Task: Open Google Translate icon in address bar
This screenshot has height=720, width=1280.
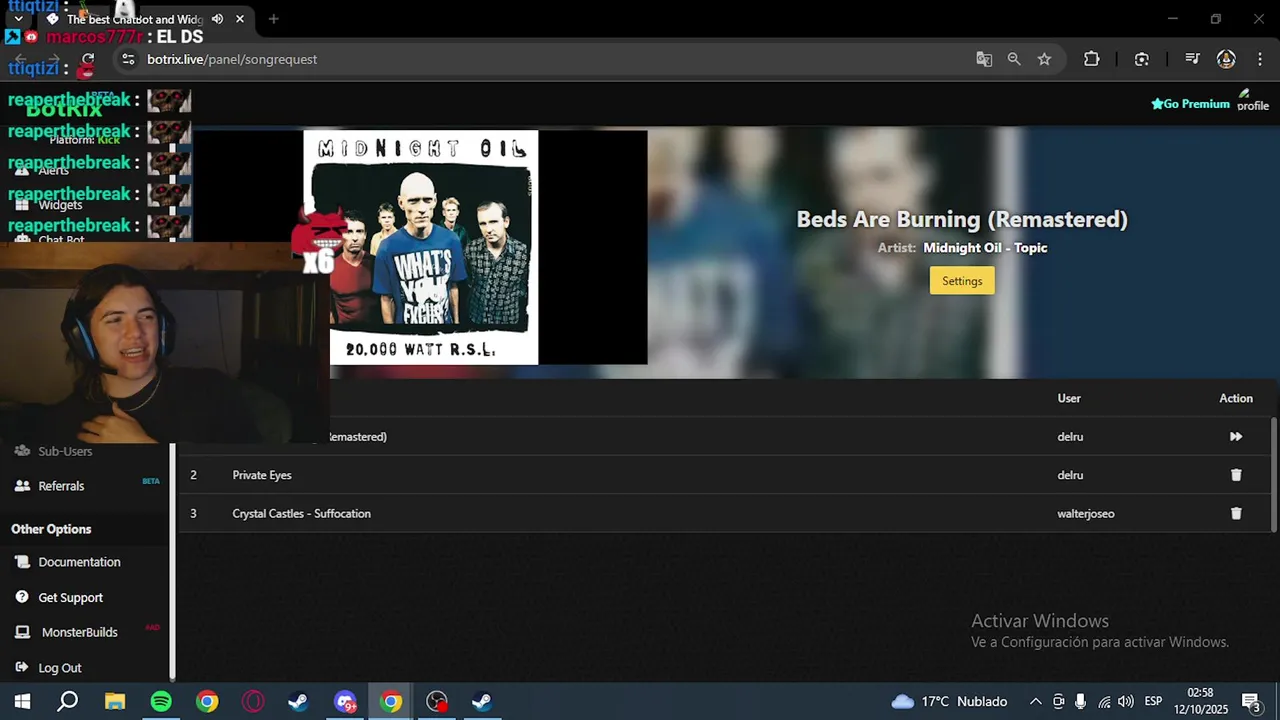Action: (x=984, y=59)
